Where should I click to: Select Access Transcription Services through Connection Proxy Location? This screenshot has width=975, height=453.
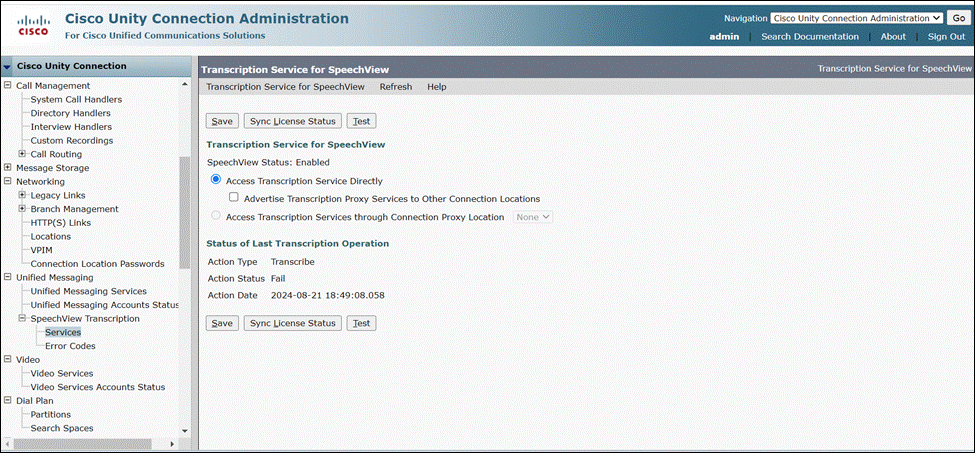click(216, 216)
